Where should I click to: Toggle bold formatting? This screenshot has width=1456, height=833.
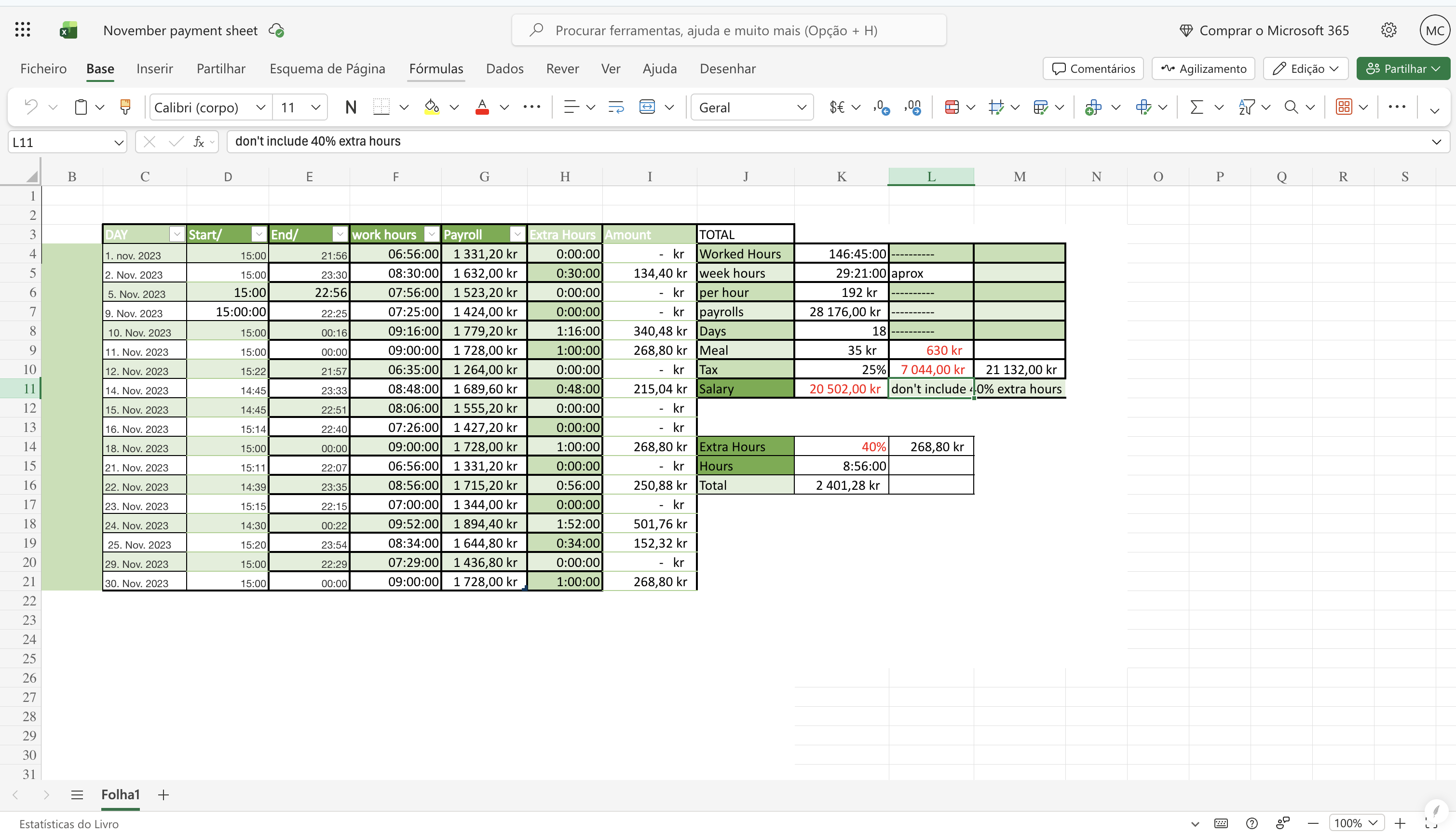pos(351,107)
